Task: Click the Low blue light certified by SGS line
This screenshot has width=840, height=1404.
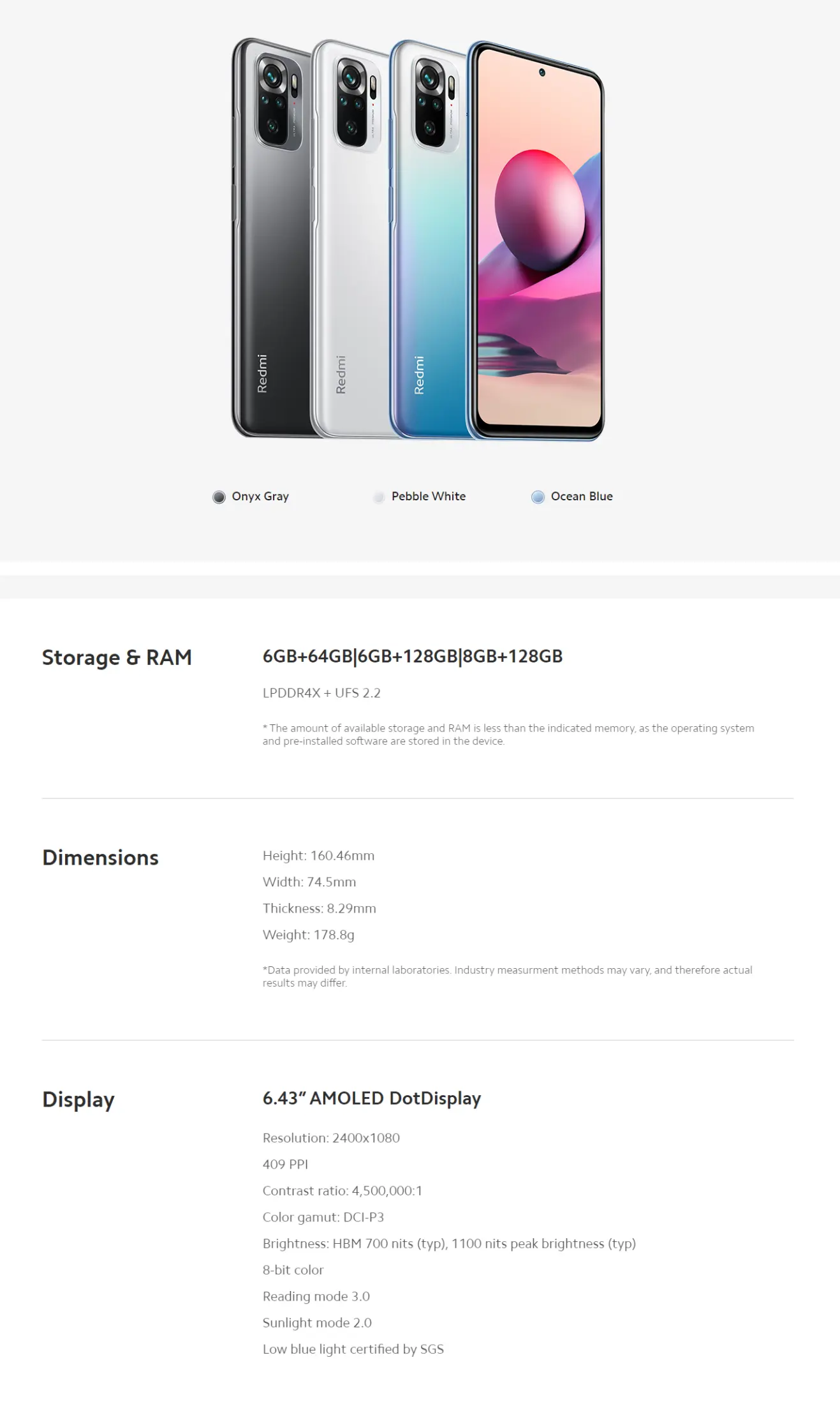Action: pos(353,1349)
